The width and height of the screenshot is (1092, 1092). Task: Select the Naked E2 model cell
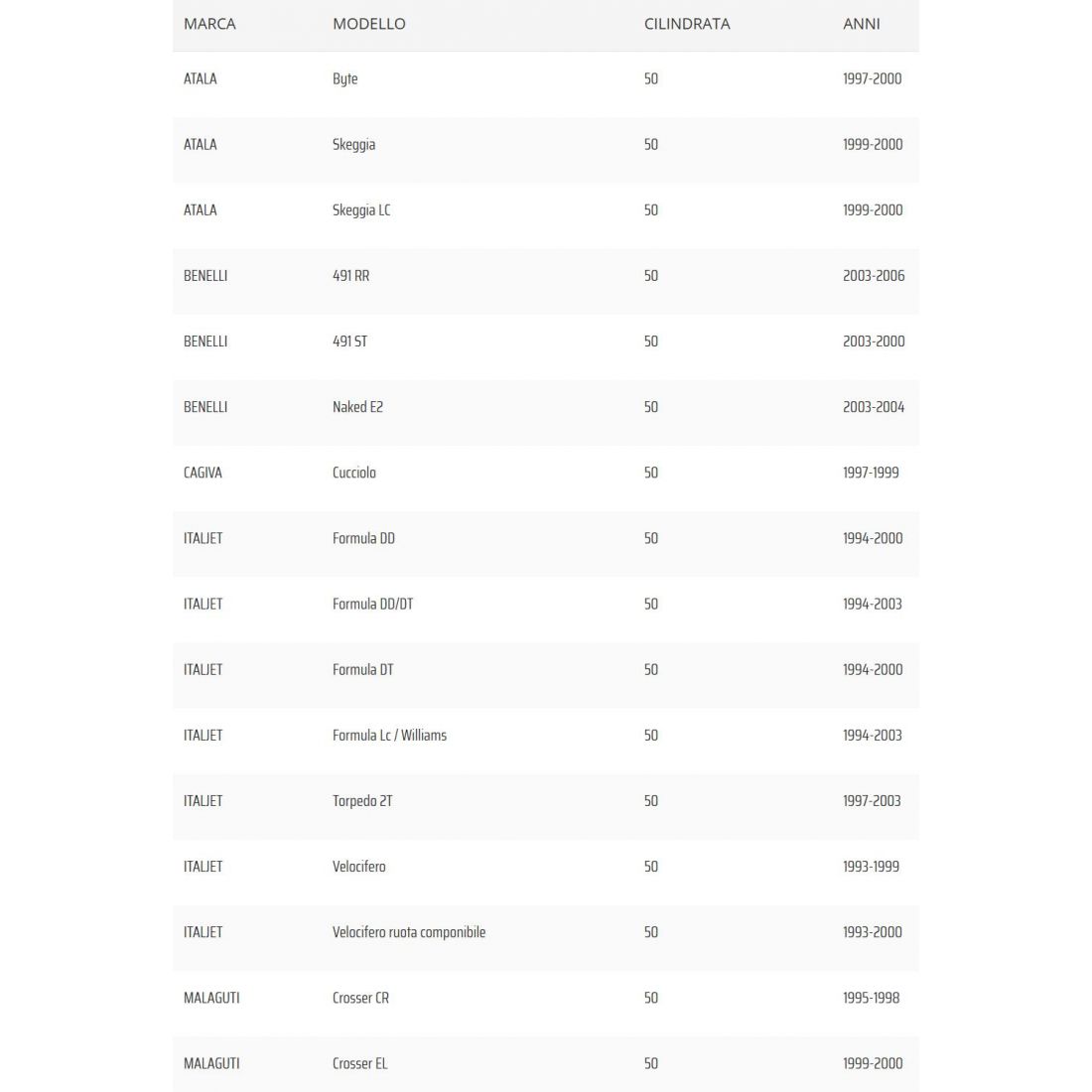[x=357, y=407]
